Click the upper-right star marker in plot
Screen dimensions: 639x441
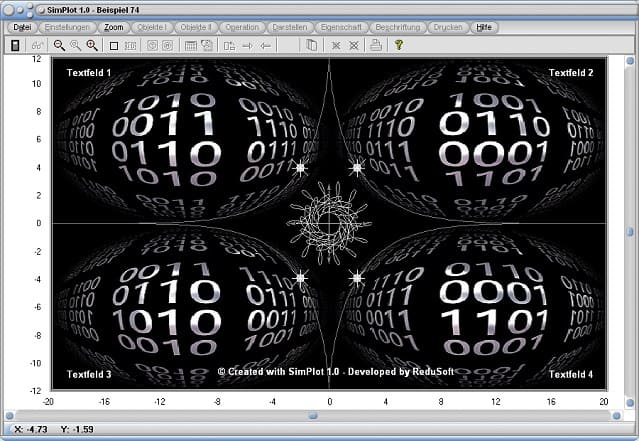pyautogui.click(x=357, y=167)
